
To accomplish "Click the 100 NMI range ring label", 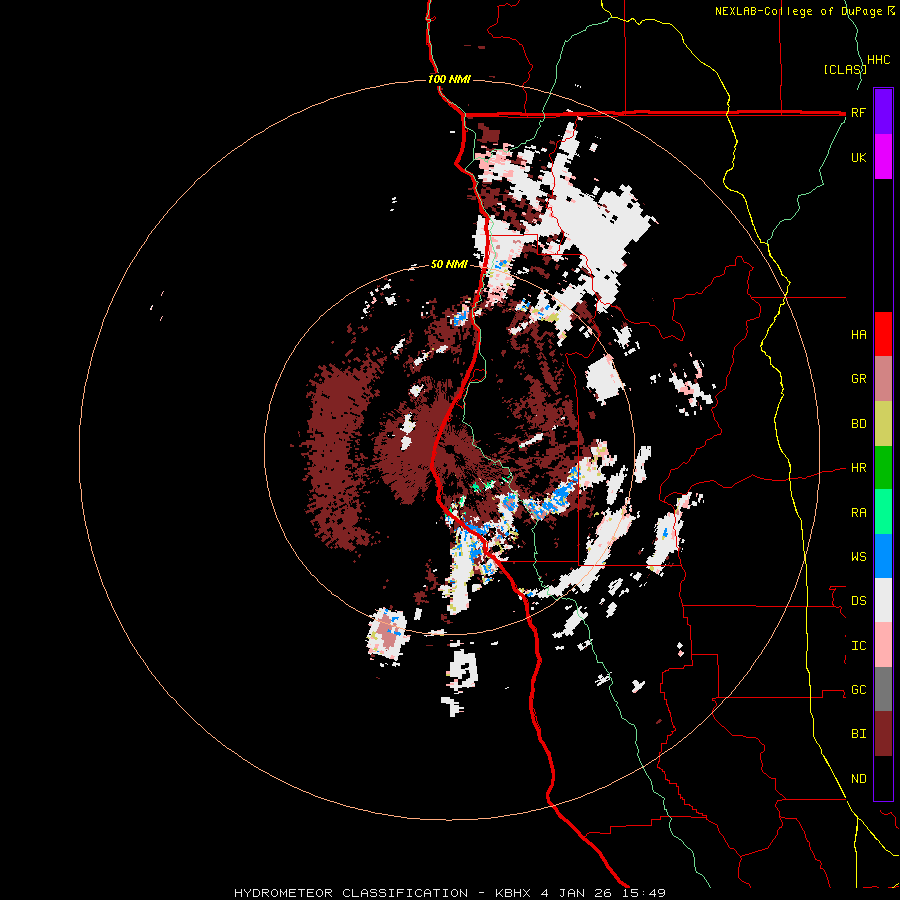I will pyautogui.click(x=449, y=79).
